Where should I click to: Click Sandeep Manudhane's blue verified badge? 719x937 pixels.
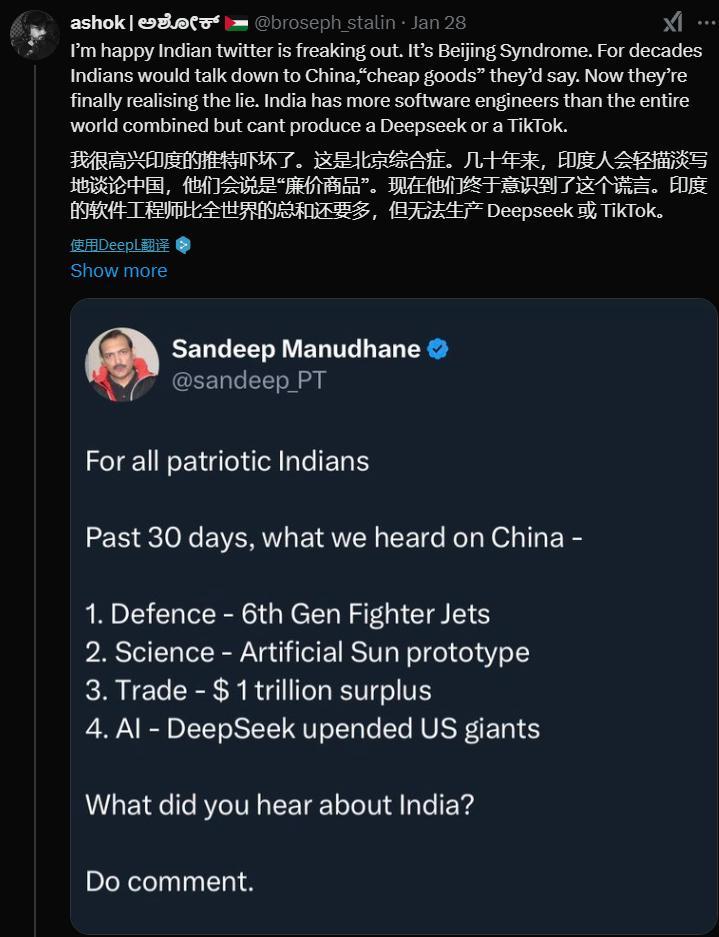coord(438,349)
